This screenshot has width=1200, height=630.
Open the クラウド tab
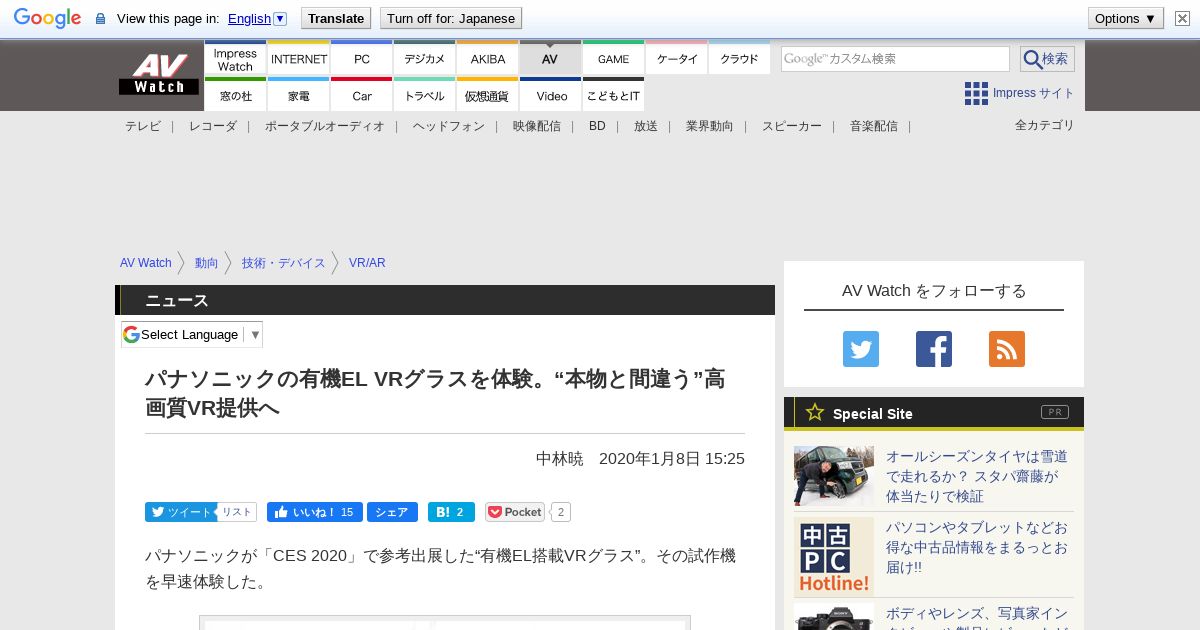click(740, 58)
